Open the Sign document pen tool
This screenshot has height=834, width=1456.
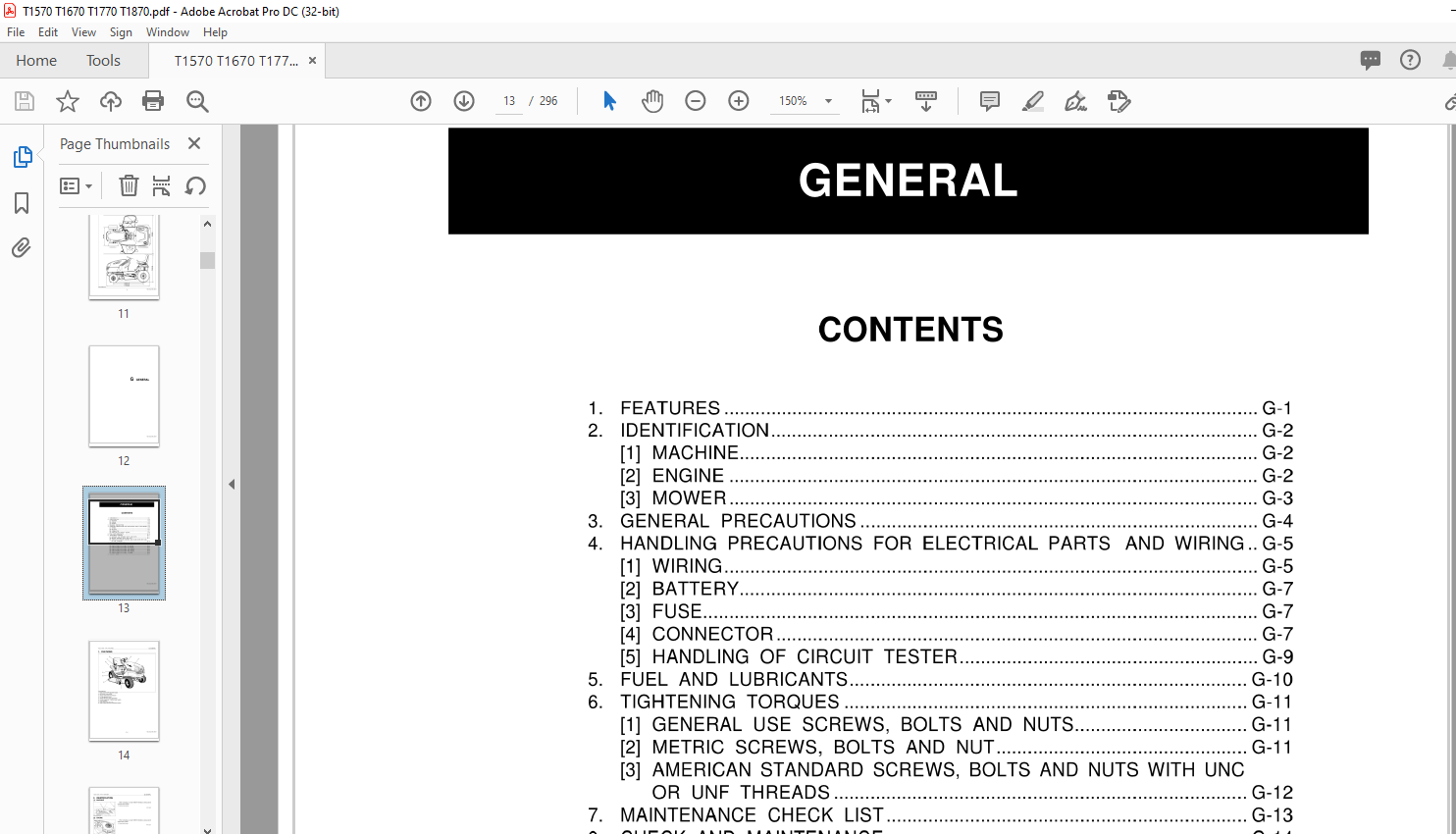1076,101
